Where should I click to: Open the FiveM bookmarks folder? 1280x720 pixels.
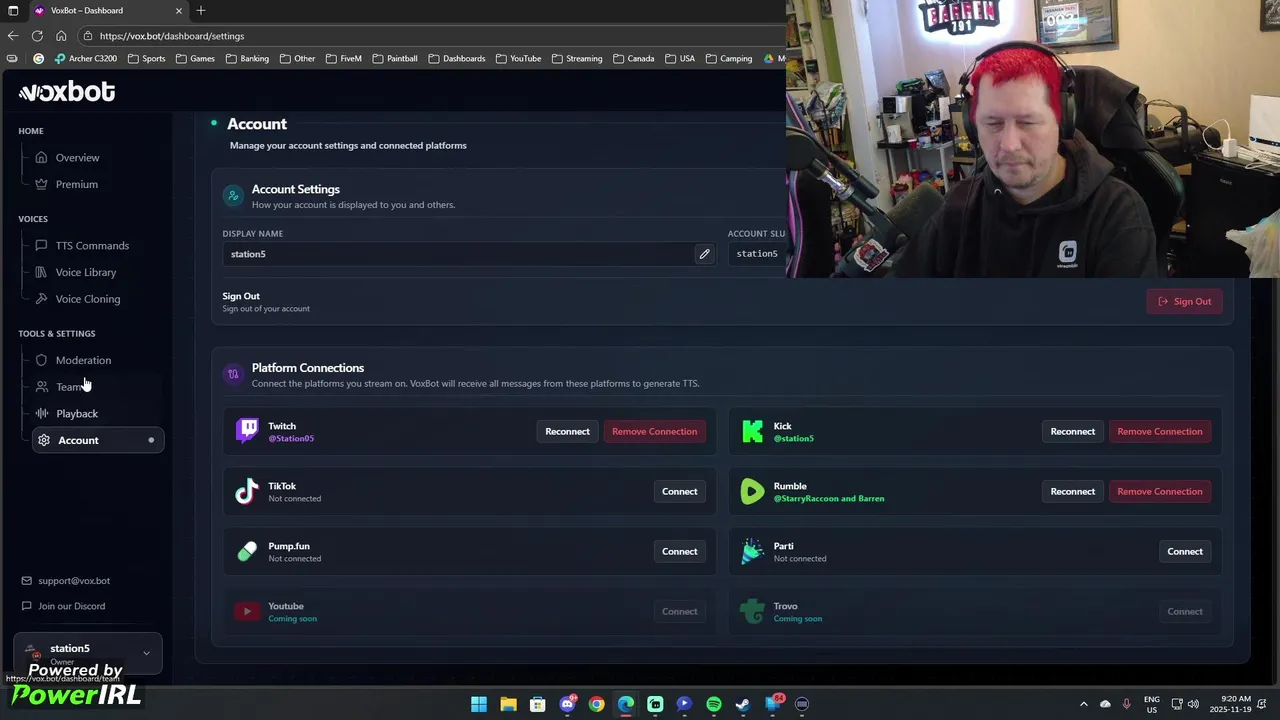pyautogui.click(x=343, y=58)
